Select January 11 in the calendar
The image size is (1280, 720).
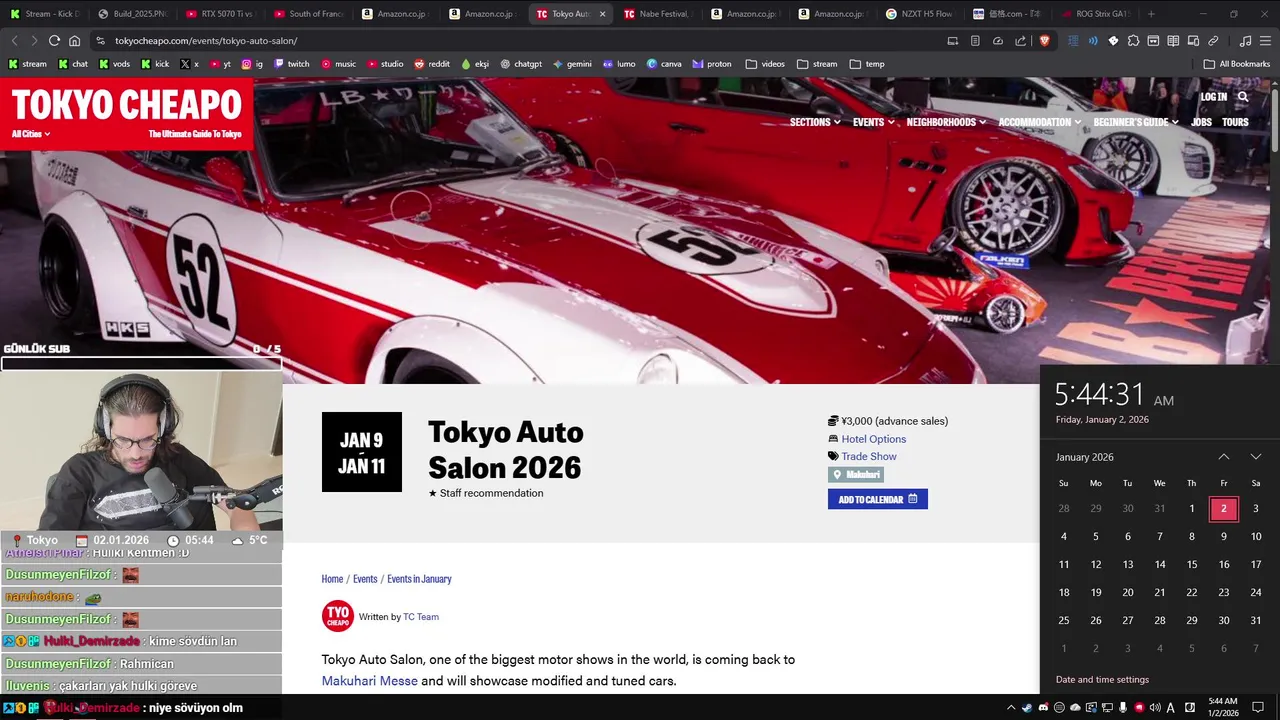pos(1064,565)
